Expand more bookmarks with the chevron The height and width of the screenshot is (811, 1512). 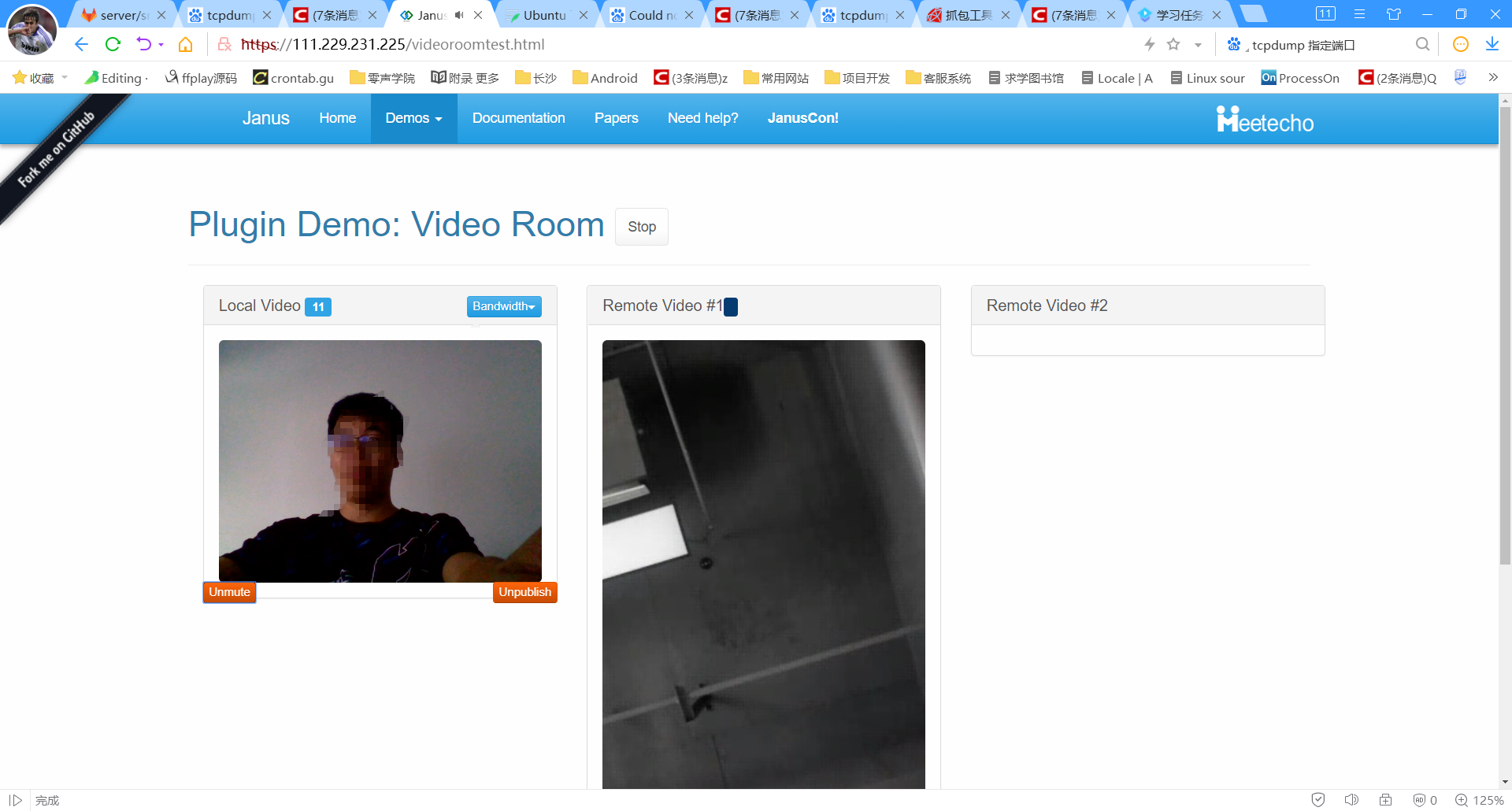tap(1493, 77)
